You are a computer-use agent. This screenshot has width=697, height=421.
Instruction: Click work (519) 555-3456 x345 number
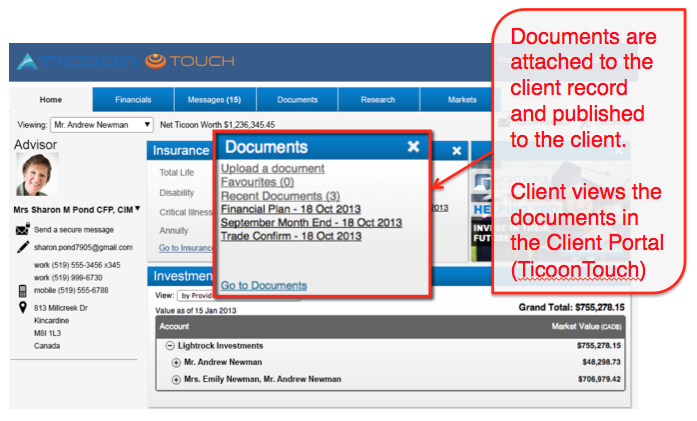click(x=77, y=265)
